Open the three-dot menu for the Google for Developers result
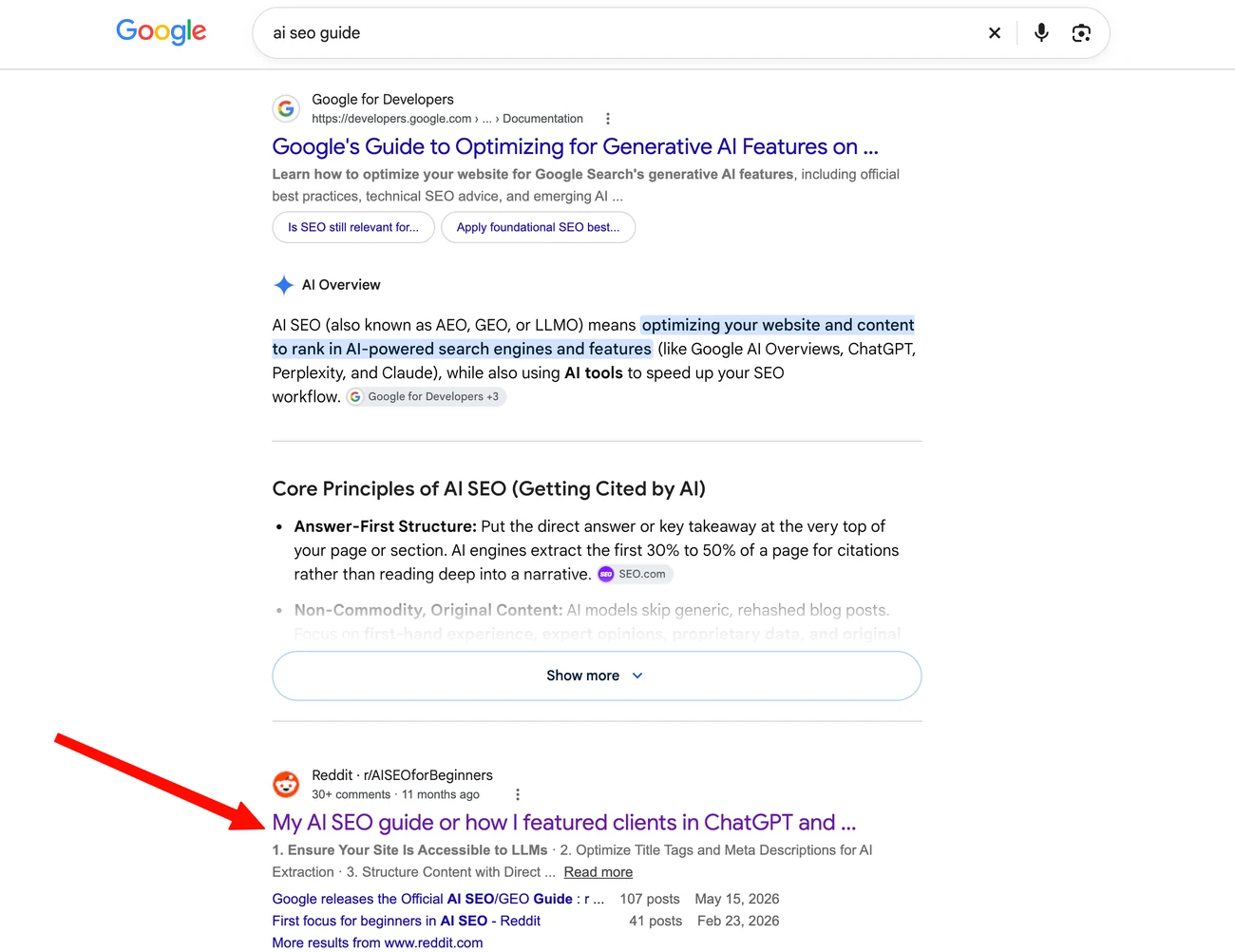Image resolution: width=1235 pixels, height=952 pixels. coord(608,119)
